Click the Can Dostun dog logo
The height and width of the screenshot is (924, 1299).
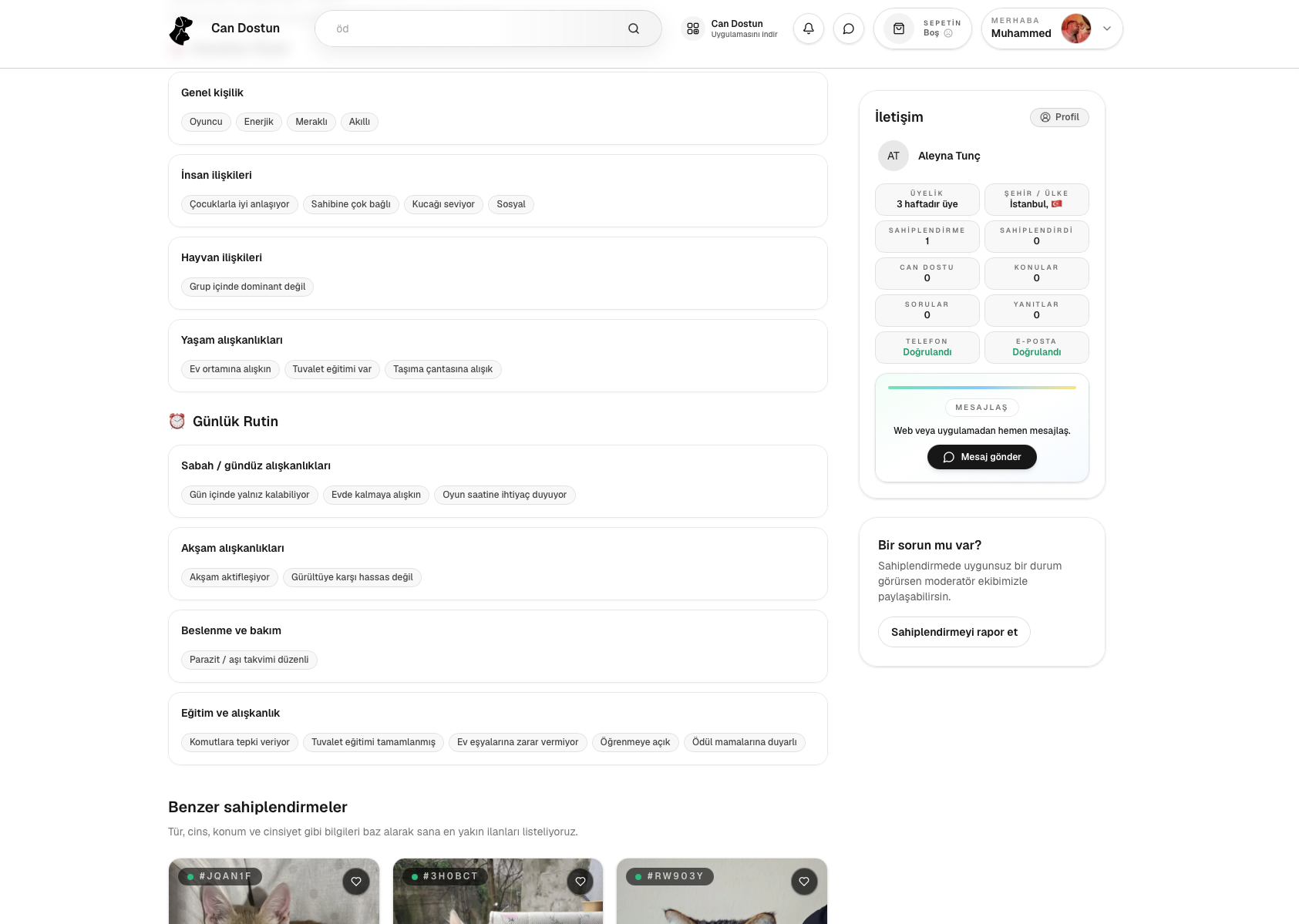(x=181, y=30)
